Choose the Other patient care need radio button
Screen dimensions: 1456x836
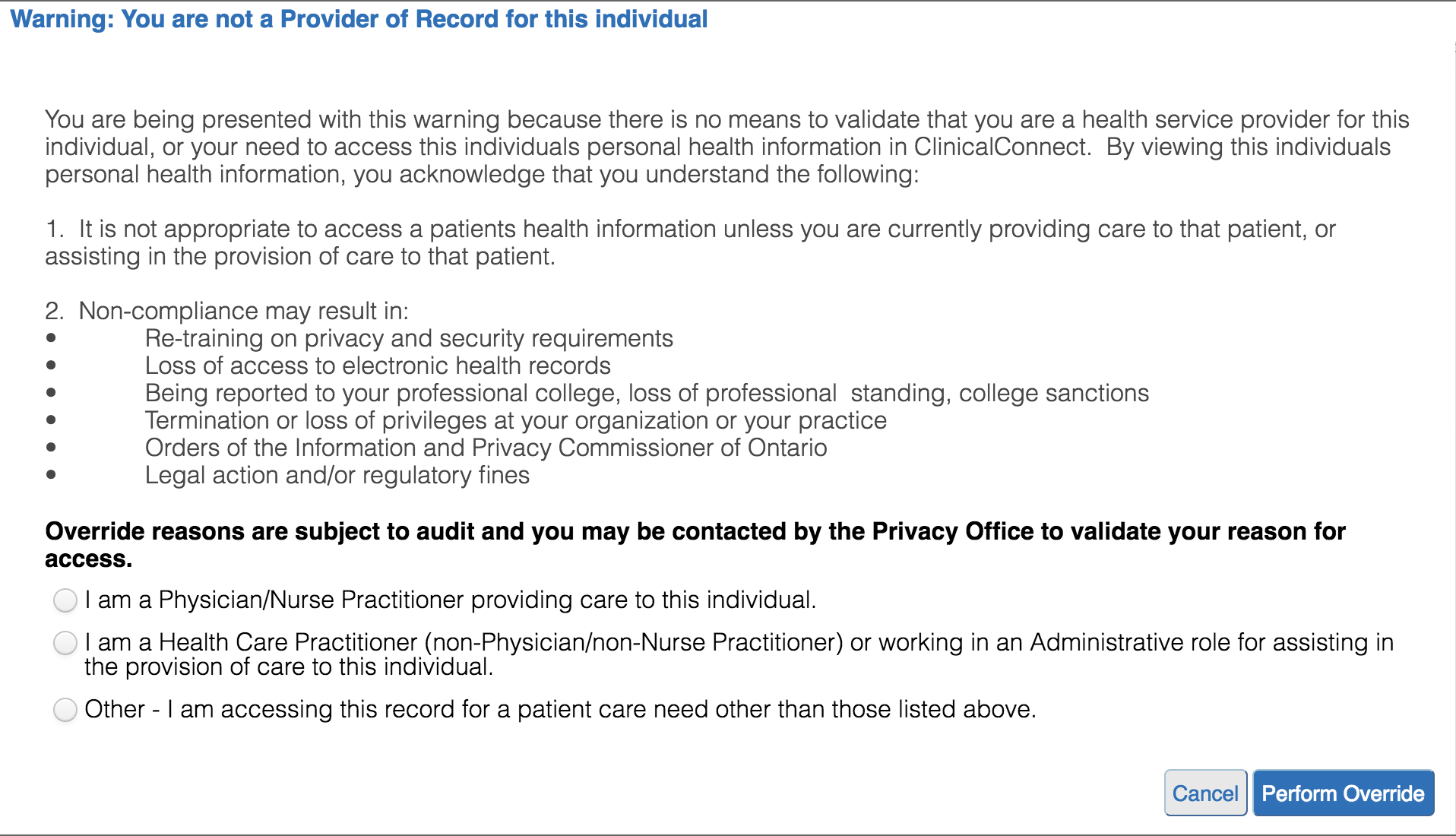click(x=65, y=710)
